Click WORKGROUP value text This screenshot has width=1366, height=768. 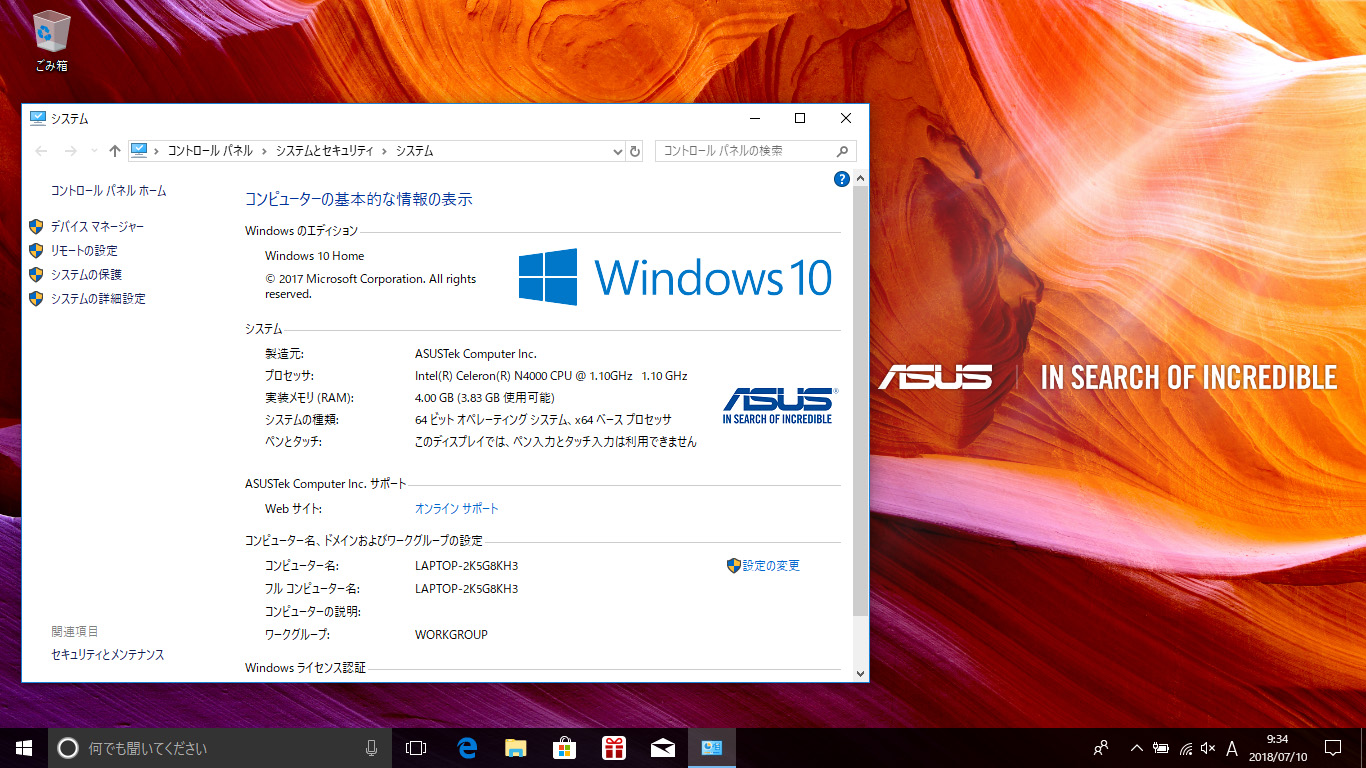[451, 635]
